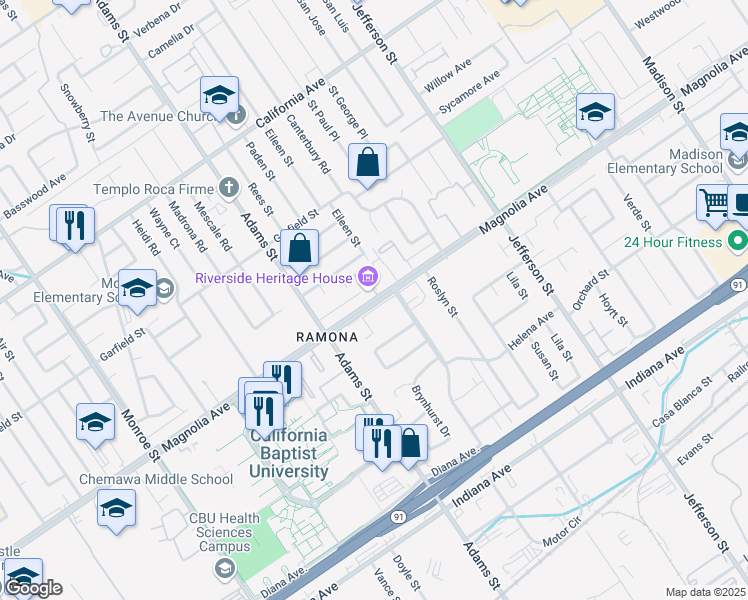Click the front restaurant marker above California Baptist University
The image size is (748, 600).
click(265, 413)
